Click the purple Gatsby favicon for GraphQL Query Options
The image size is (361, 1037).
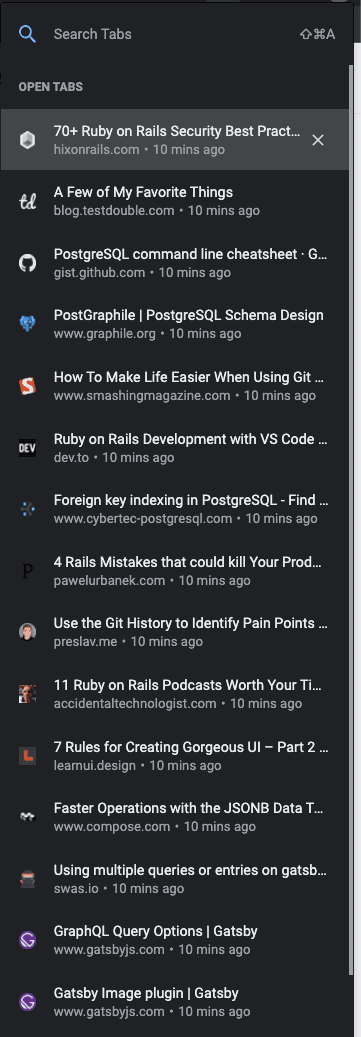coord(27,940)
